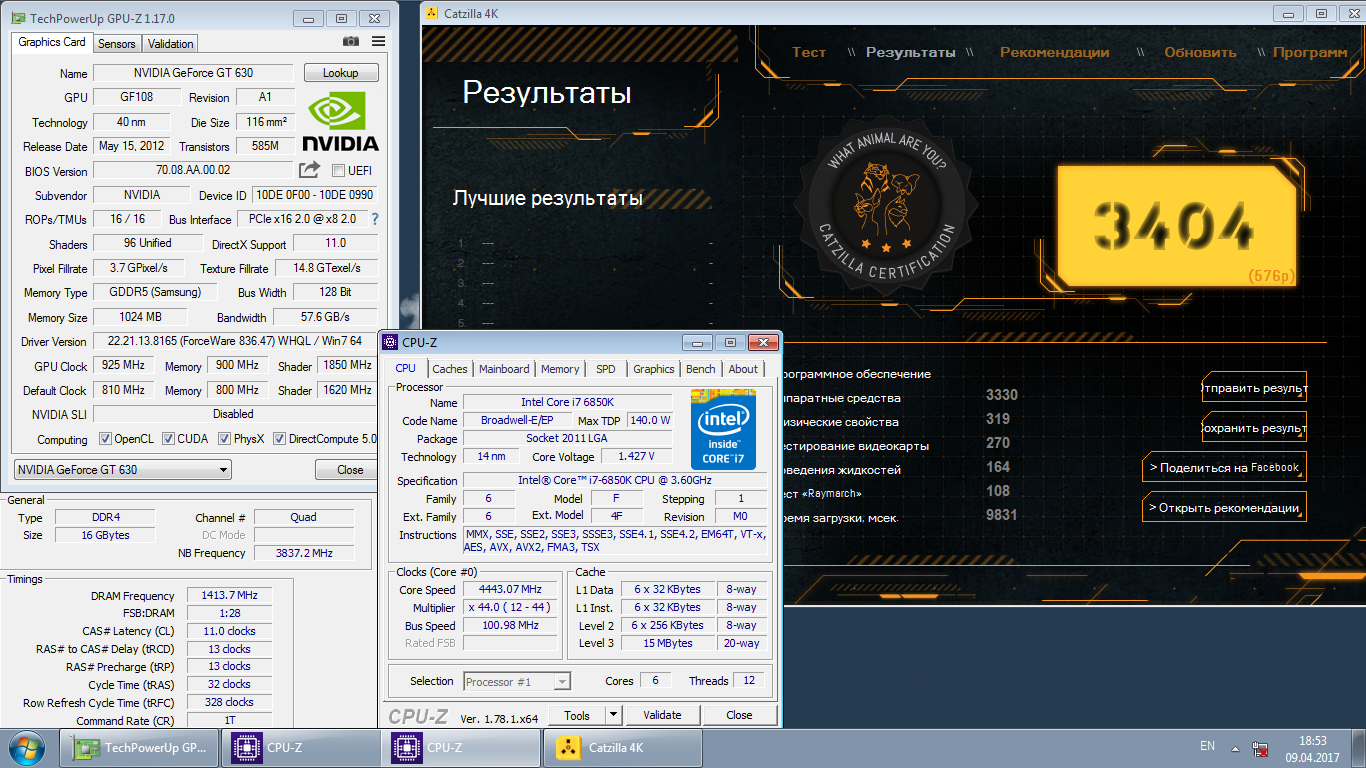Toggle the UEFI checkbox
1366x768 pixels.
[x=338, y=170]
